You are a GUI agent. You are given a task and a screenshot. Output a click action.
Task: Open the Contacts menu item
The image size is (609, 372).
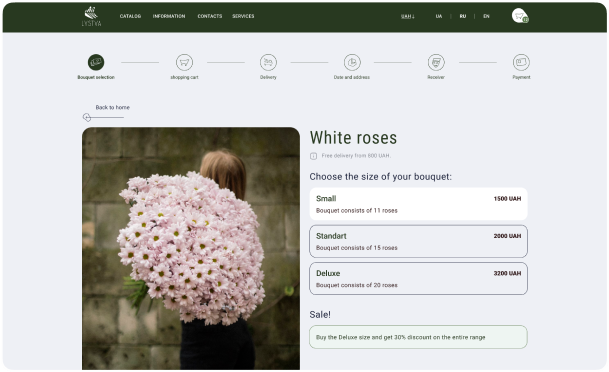210,16
